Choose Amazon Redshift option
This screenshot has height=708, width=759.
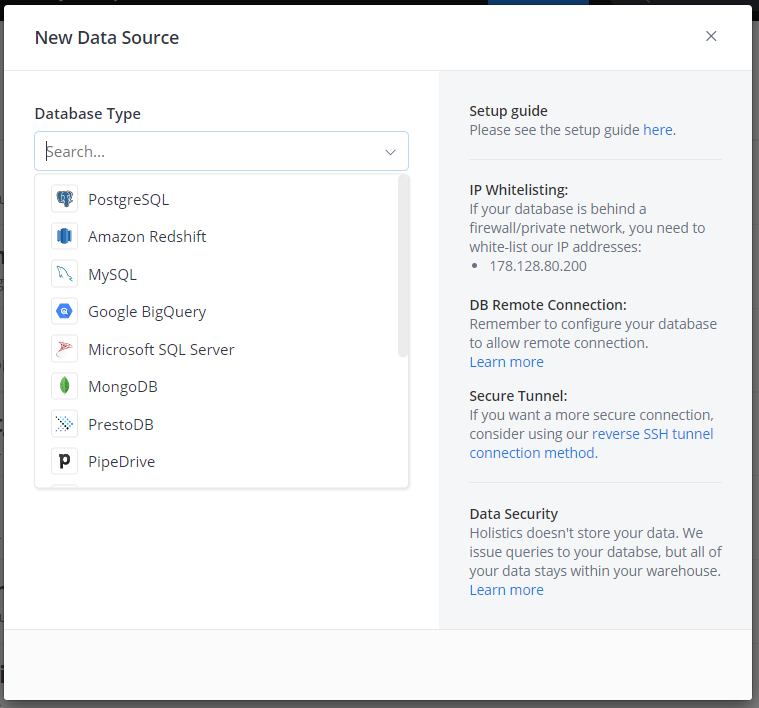pos(216,237)
